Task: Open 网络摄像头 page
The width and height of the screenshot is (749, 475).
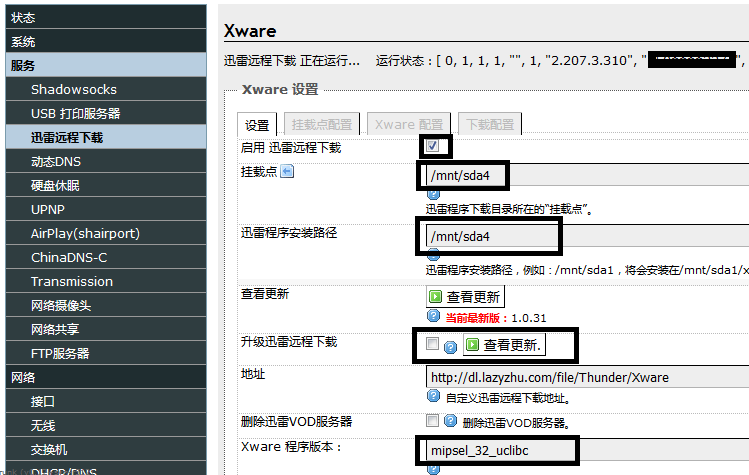Action: 106,305
